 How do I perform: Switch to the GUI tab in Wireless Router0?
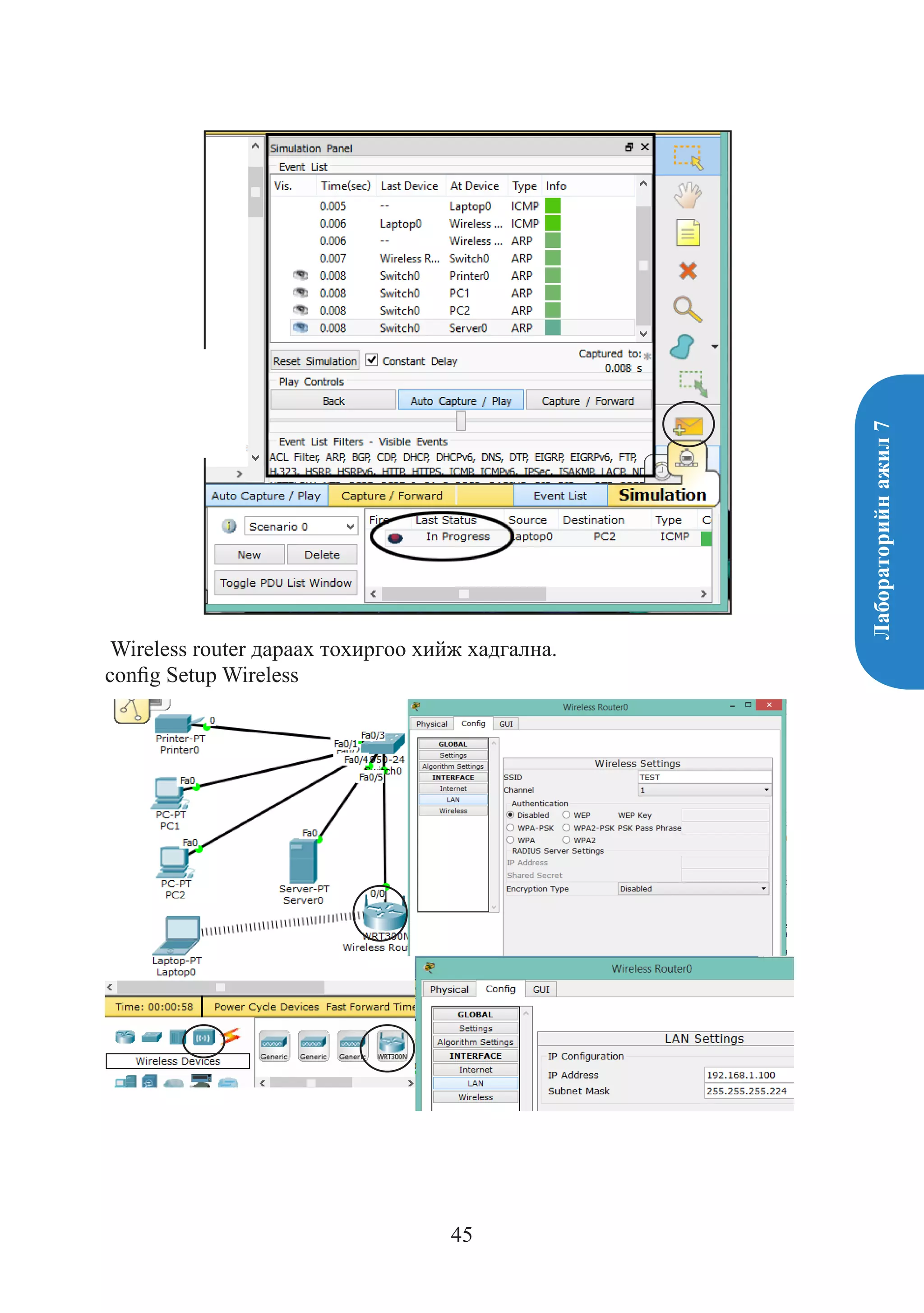pos(505,724)
